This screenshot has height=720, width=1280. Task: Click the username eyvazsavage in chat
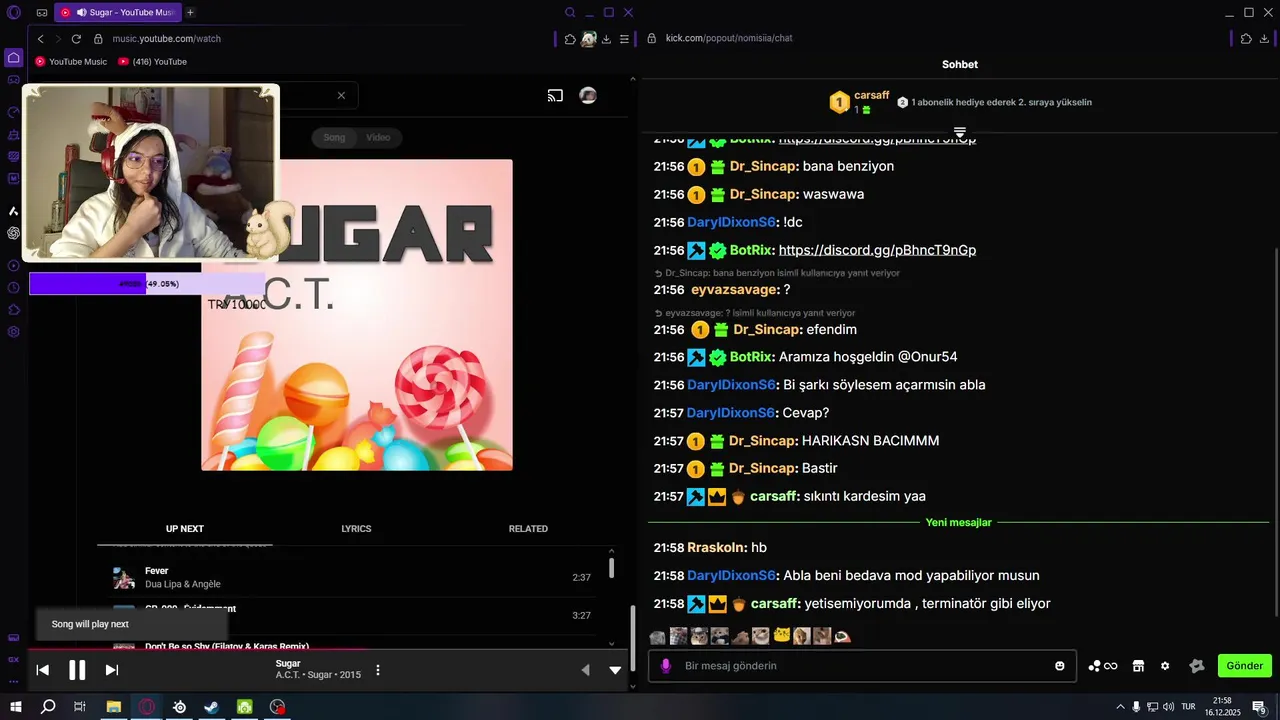click(734, 289)
